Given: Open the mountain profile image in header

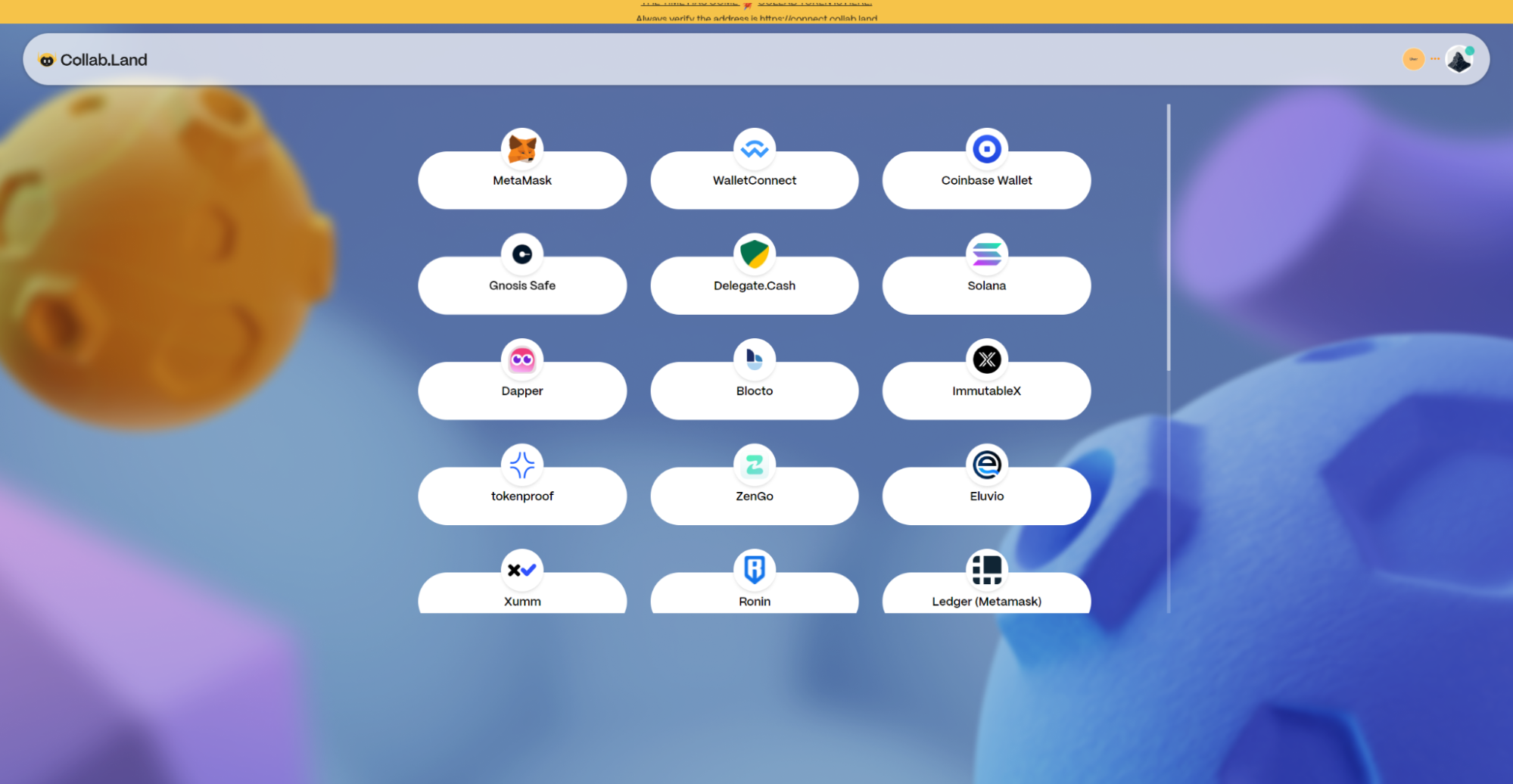Looking at the screenshot, I should [x=1459, y=60].
